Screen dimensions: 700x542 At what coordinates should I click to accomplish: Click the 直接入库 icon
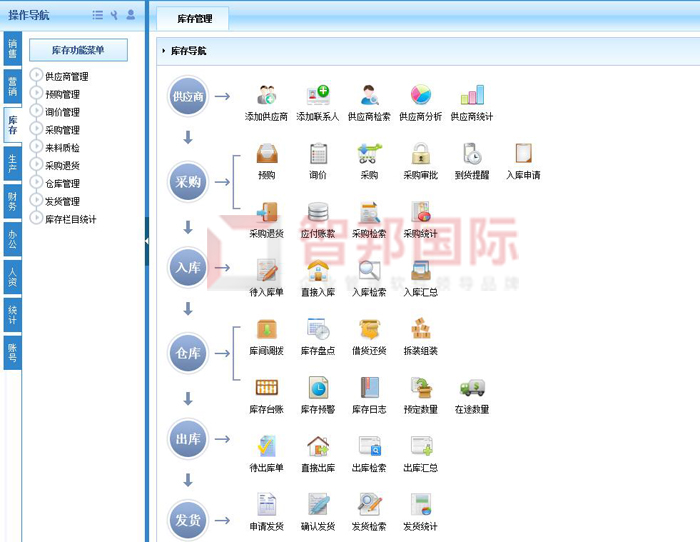pos(318,271)
